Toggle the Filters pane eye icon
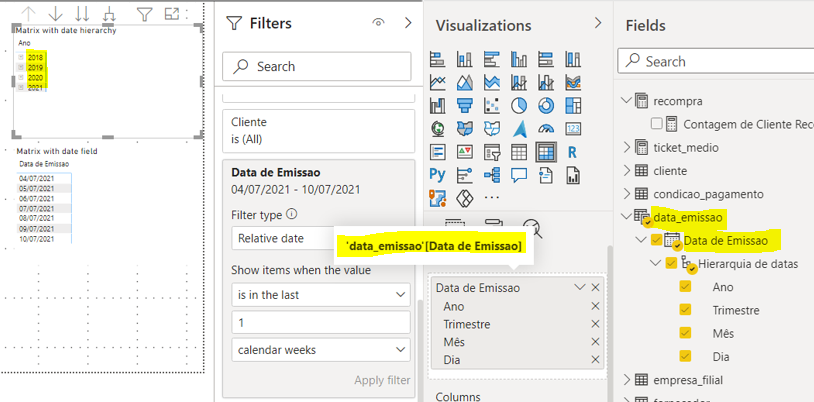Screen dimensions: 814x402 pos(378,22)
